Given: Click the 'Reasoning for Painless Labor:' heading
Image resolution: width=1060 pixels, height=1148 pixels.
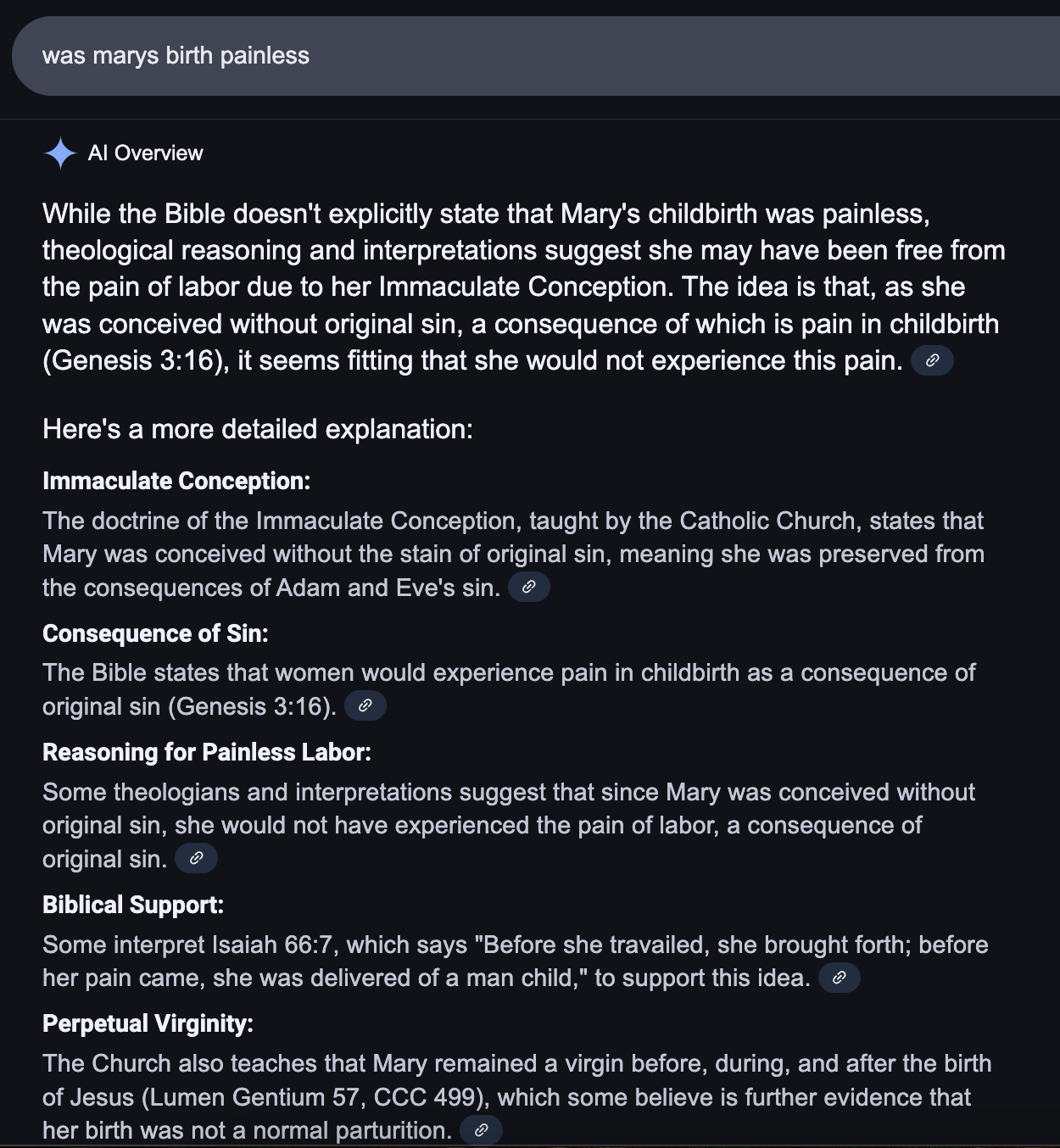Looking at the screenshot, I should point(207,752).
